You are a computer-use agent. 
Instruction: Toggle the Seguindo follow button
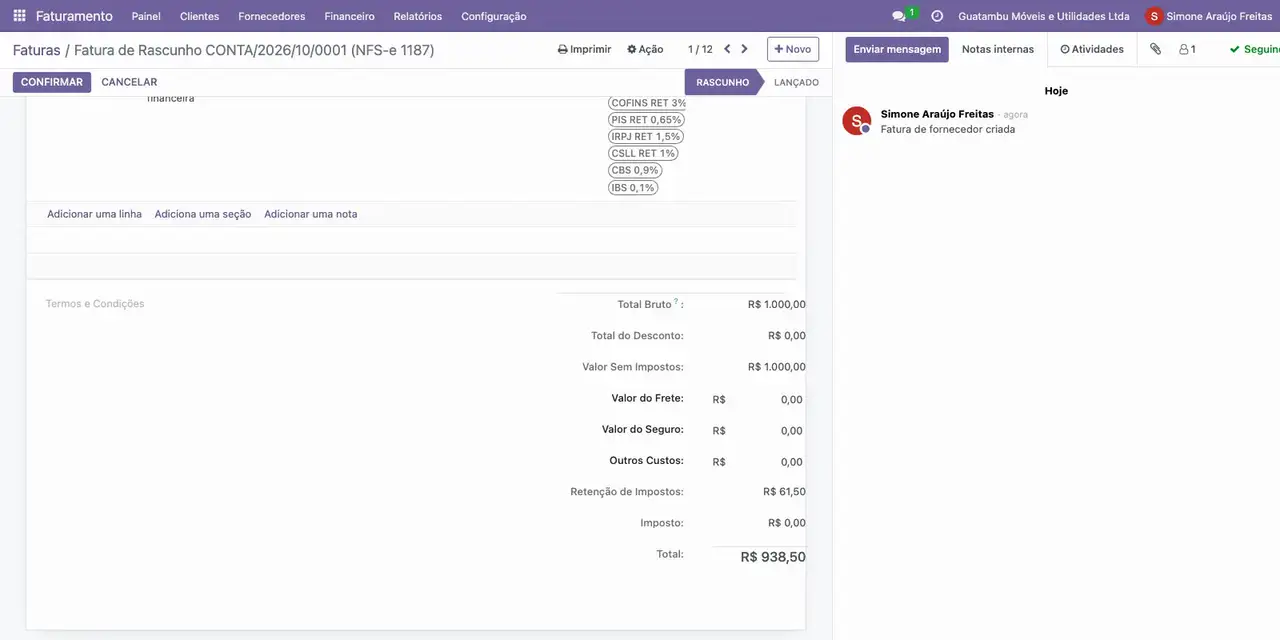click(1255, 49)
